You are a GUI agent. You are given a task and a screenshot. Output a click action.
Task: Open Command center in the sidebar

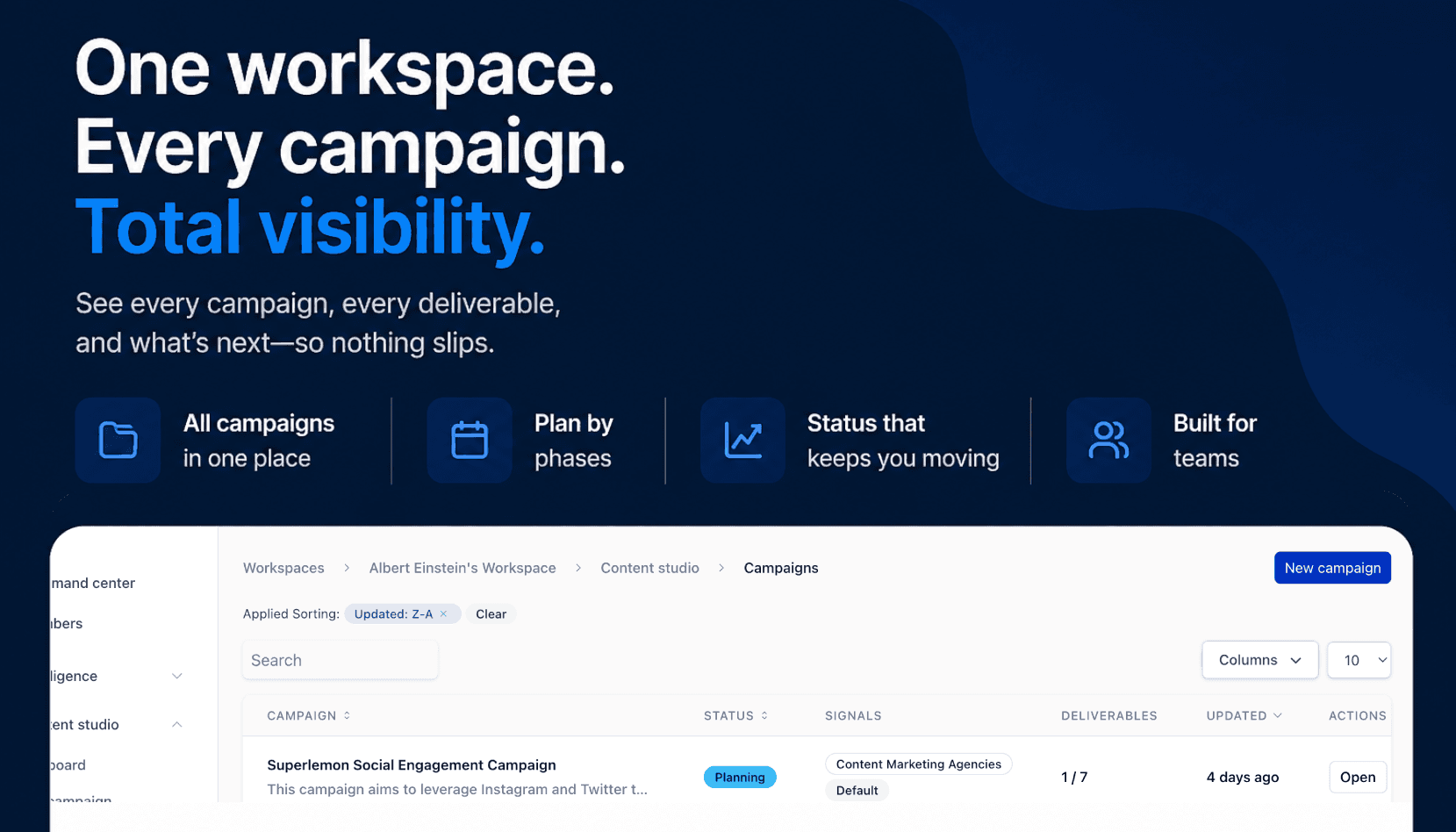pyautogui.click(x=93, y=583)
